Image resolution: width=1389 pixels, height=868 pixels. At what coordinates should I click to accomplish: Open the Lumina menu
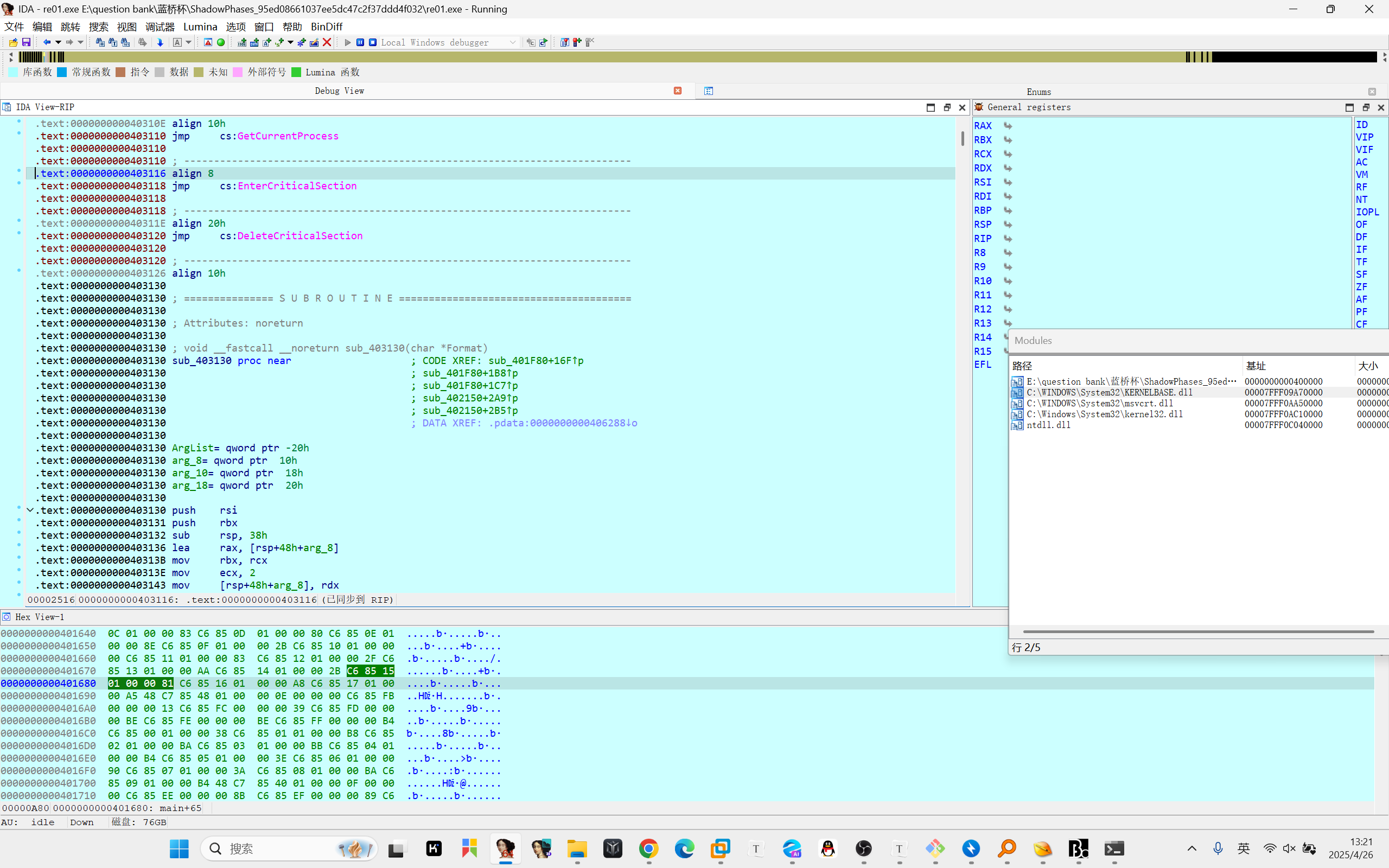click(200, 27)
